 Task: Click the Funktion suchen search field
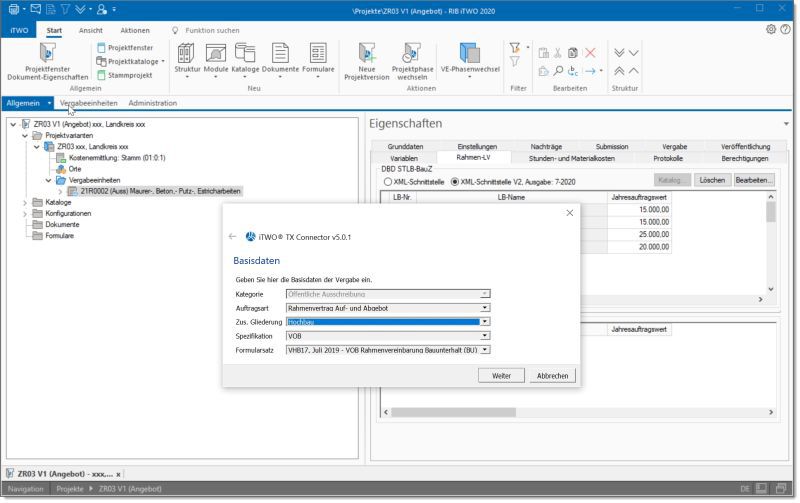coord(212,31)
